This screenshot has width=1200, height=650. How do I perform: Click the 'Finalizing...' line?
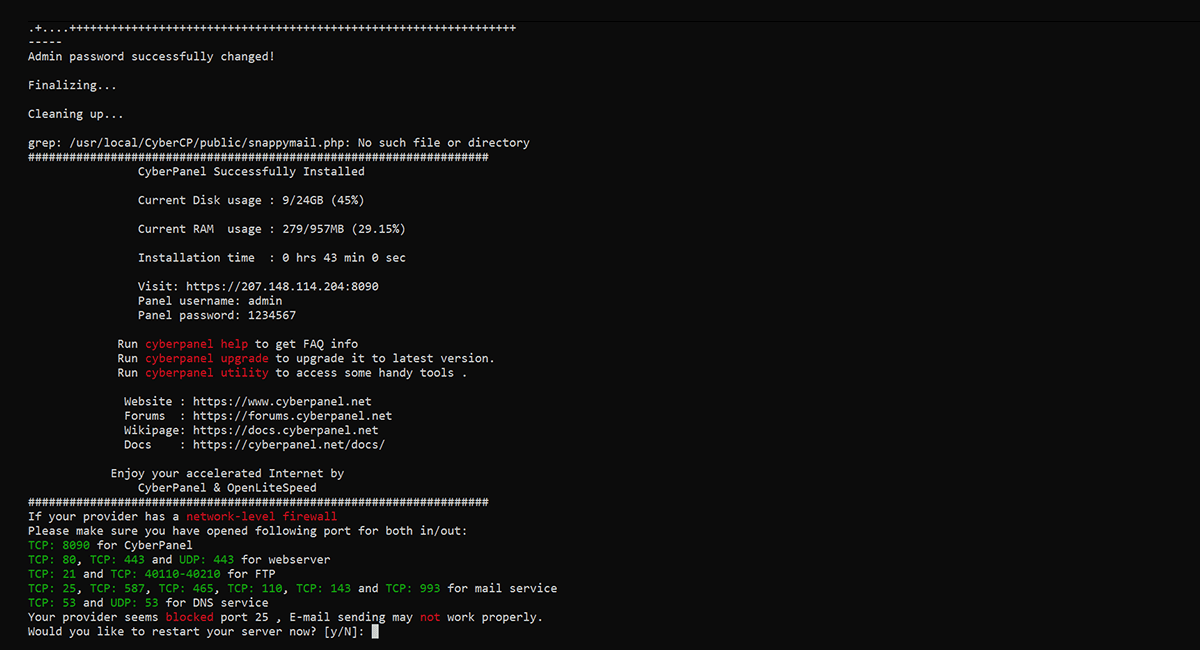coord(72,86)
